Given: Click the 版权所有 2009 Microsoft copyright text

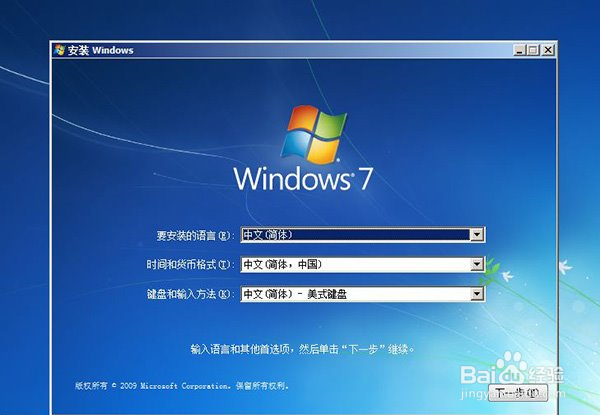Looking at the screenshot, I should [x=181, y=386].
